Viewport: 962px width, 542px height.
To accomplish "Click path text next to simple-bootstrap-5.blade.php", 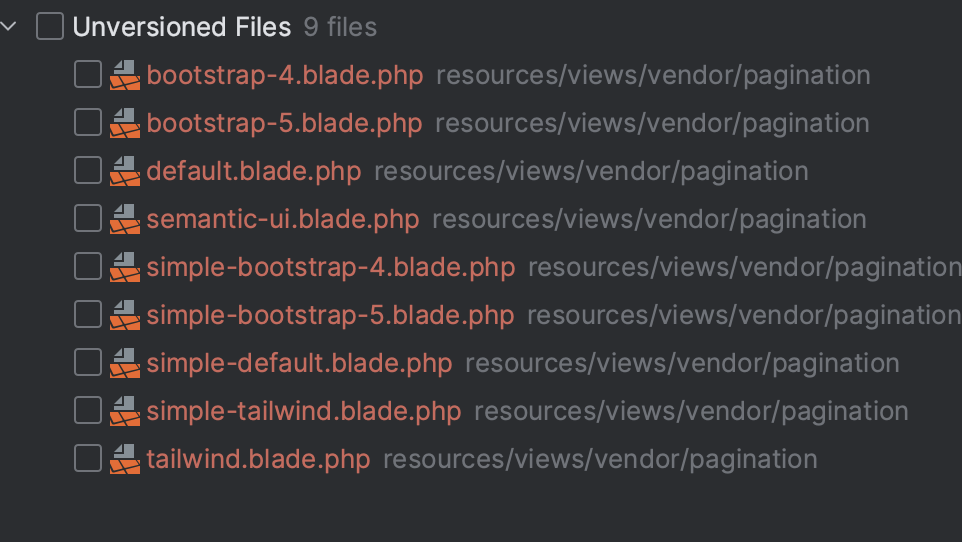I will coord(744,315).
